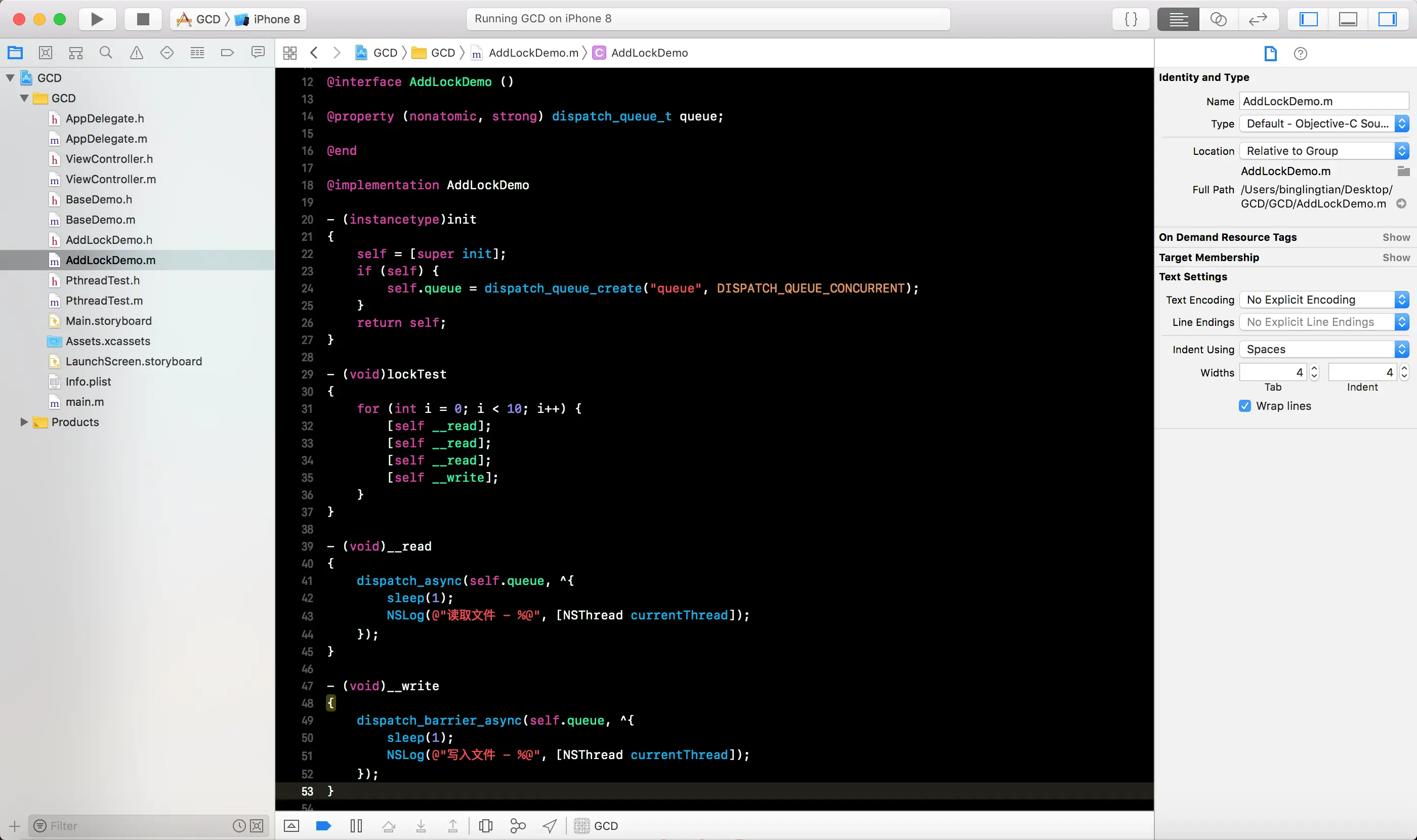Open the Quick Help inspector tab

pyautogui.click(x=1301, y=54)
